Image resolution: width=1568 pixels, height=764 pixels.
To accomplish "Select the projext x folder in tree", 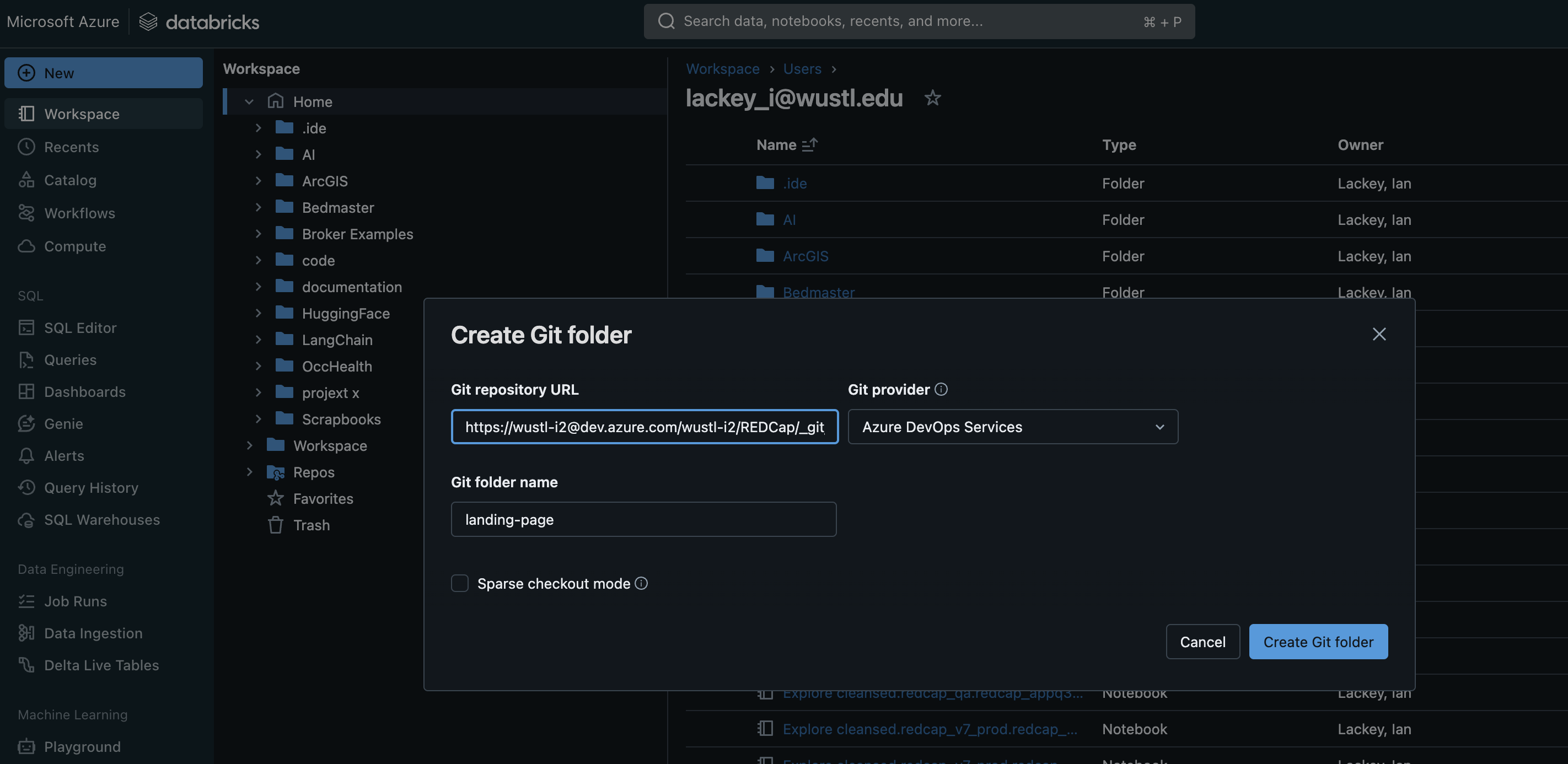I will 330,392.
